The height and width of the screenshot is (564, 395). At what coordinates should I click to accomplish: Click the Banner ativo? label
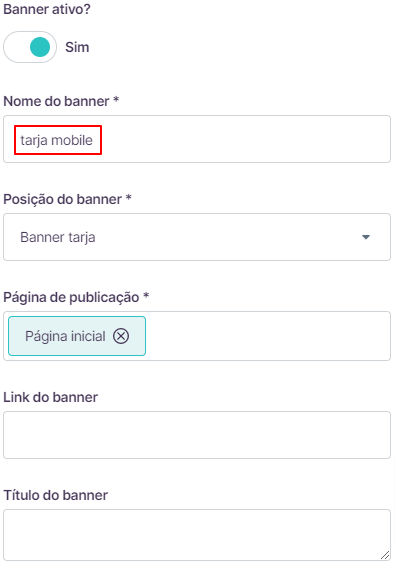point(47,9)
